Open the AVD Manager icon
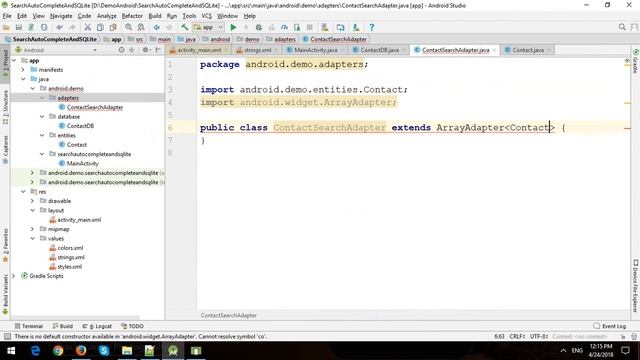This screenshot has width=640, height=360. tap(325, 27)
